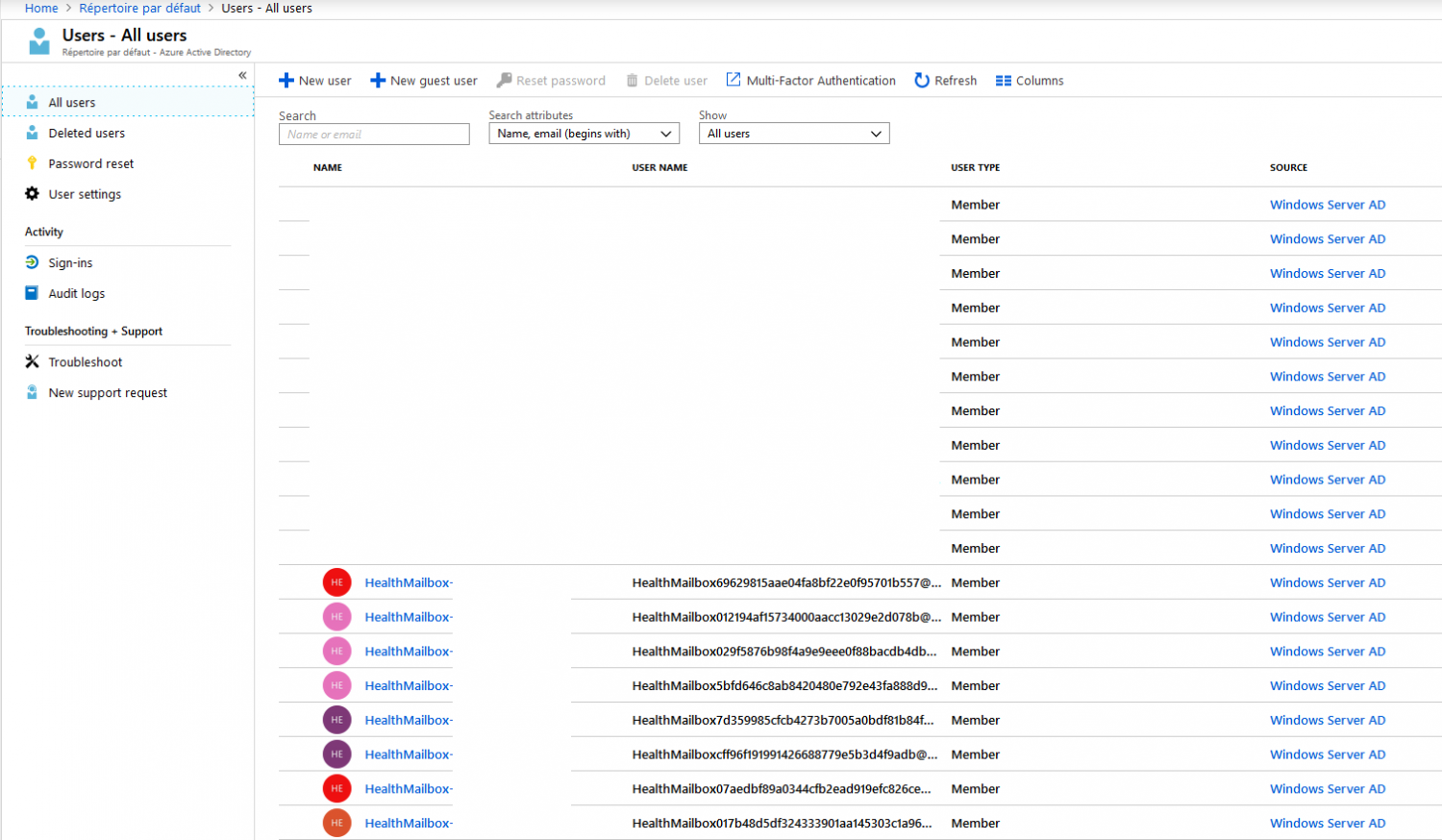The image size is (1442, 840).
Task: Sort by the USER NAME column header
Action: click(x=659, y=167)
